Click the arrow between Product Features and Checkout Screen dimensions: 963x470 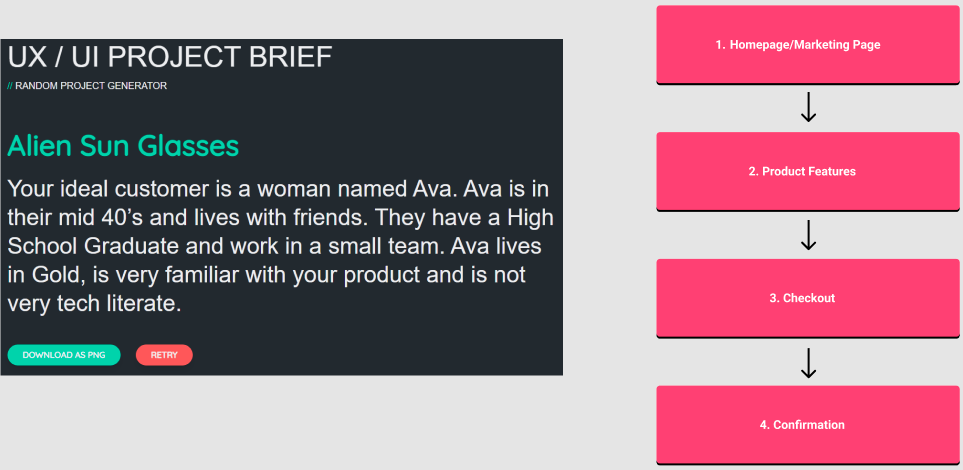(x=809, y=235)
